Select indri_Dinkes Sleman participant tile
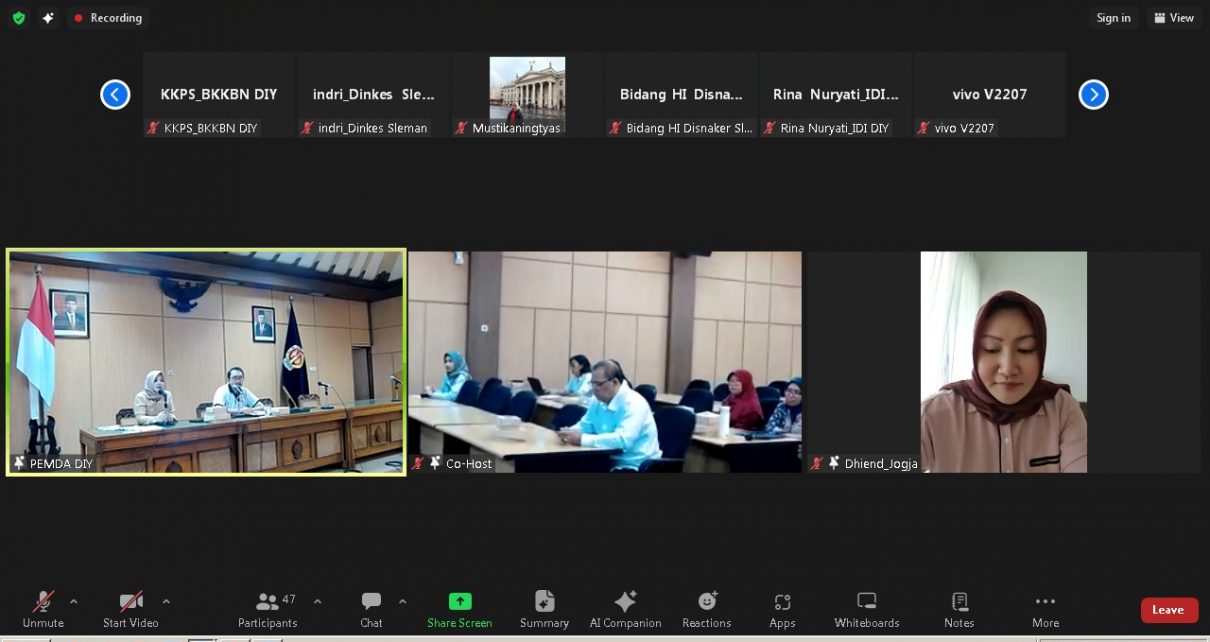The height and width of the screenshot is (642, 1210). [373, 95]
